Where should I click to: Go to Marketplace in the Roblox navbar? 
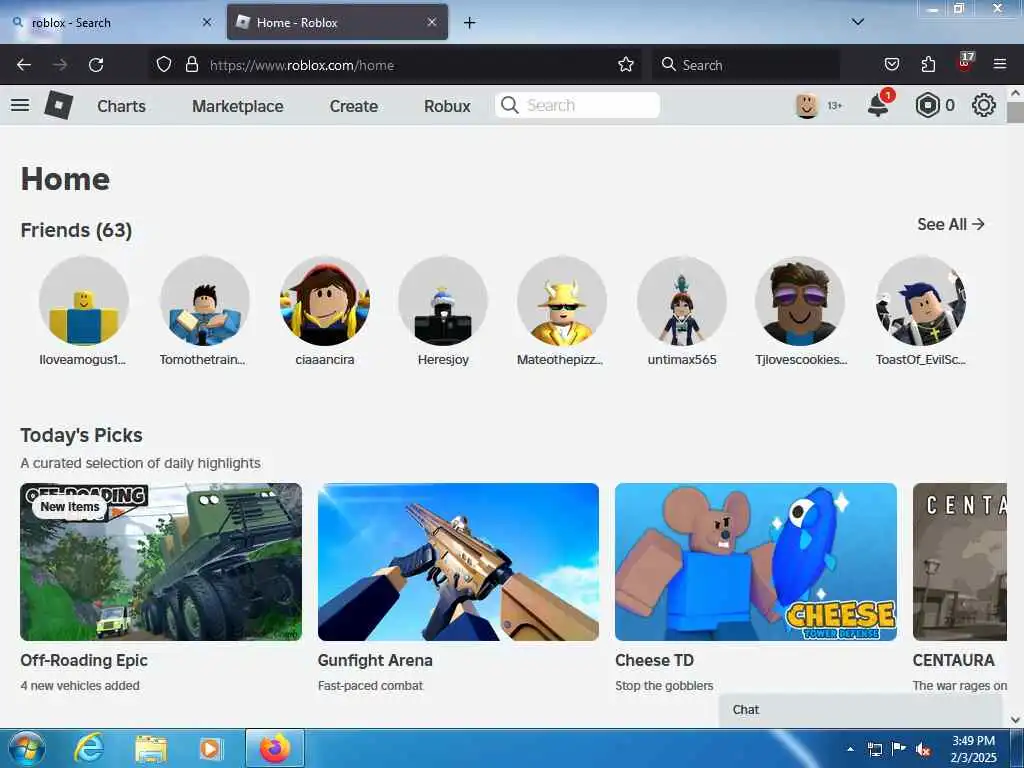pos(238,106)
